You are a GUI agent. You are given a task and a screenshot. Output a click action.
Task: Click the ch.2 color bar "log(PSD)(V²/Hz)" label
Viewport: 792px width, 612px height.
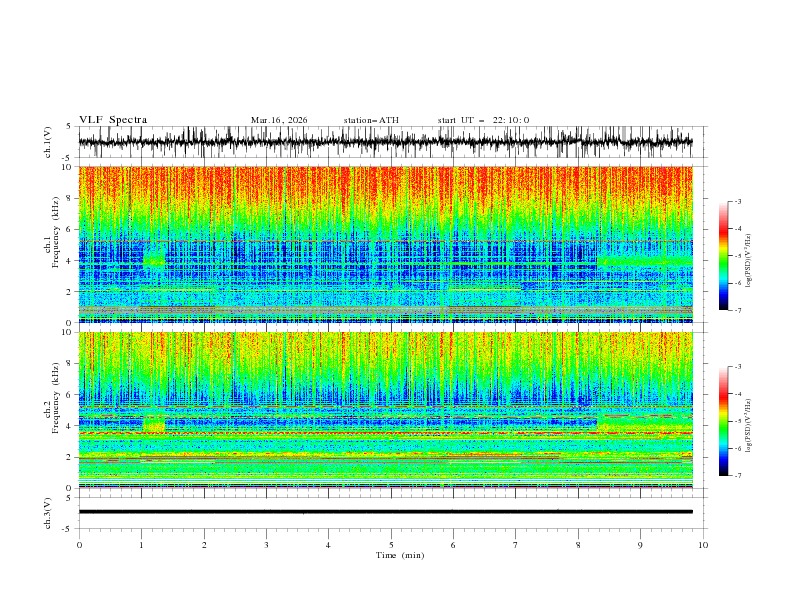(x=748, y=425)
